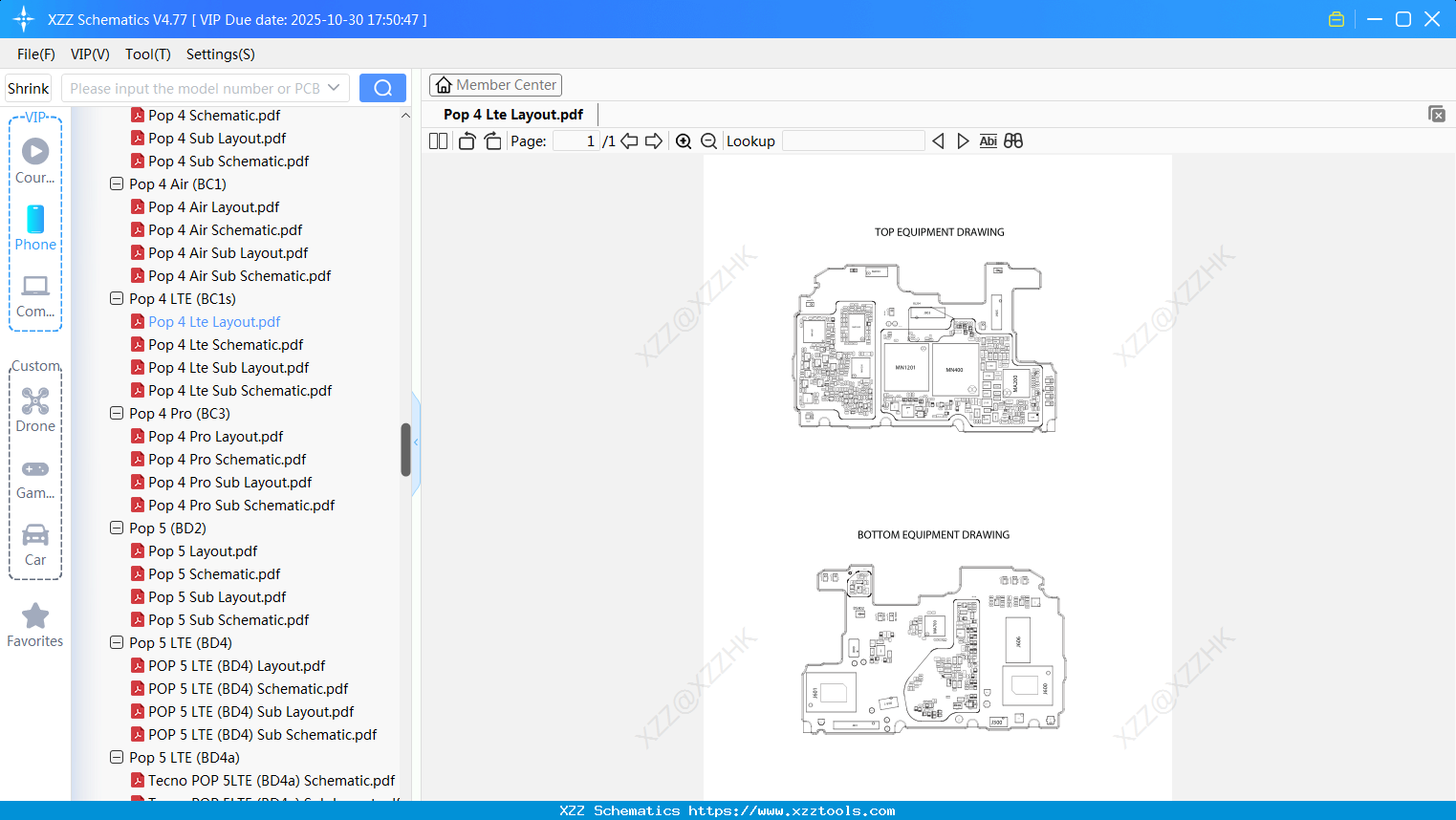The image size is (1456, 820).
Task: Zoom out of the PDF view
Action: coord(708,140)
